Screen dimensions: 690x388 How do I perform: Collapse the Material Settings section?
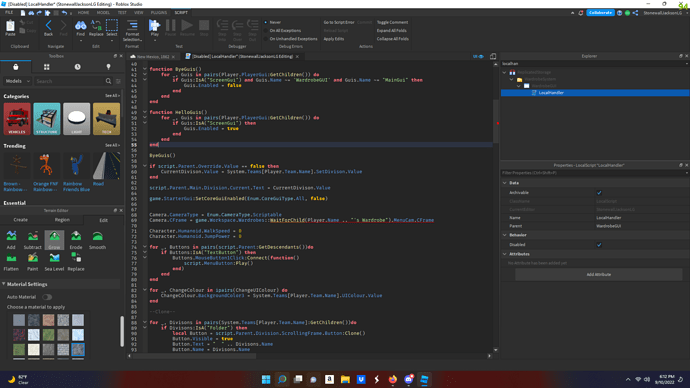coord(4,284)
